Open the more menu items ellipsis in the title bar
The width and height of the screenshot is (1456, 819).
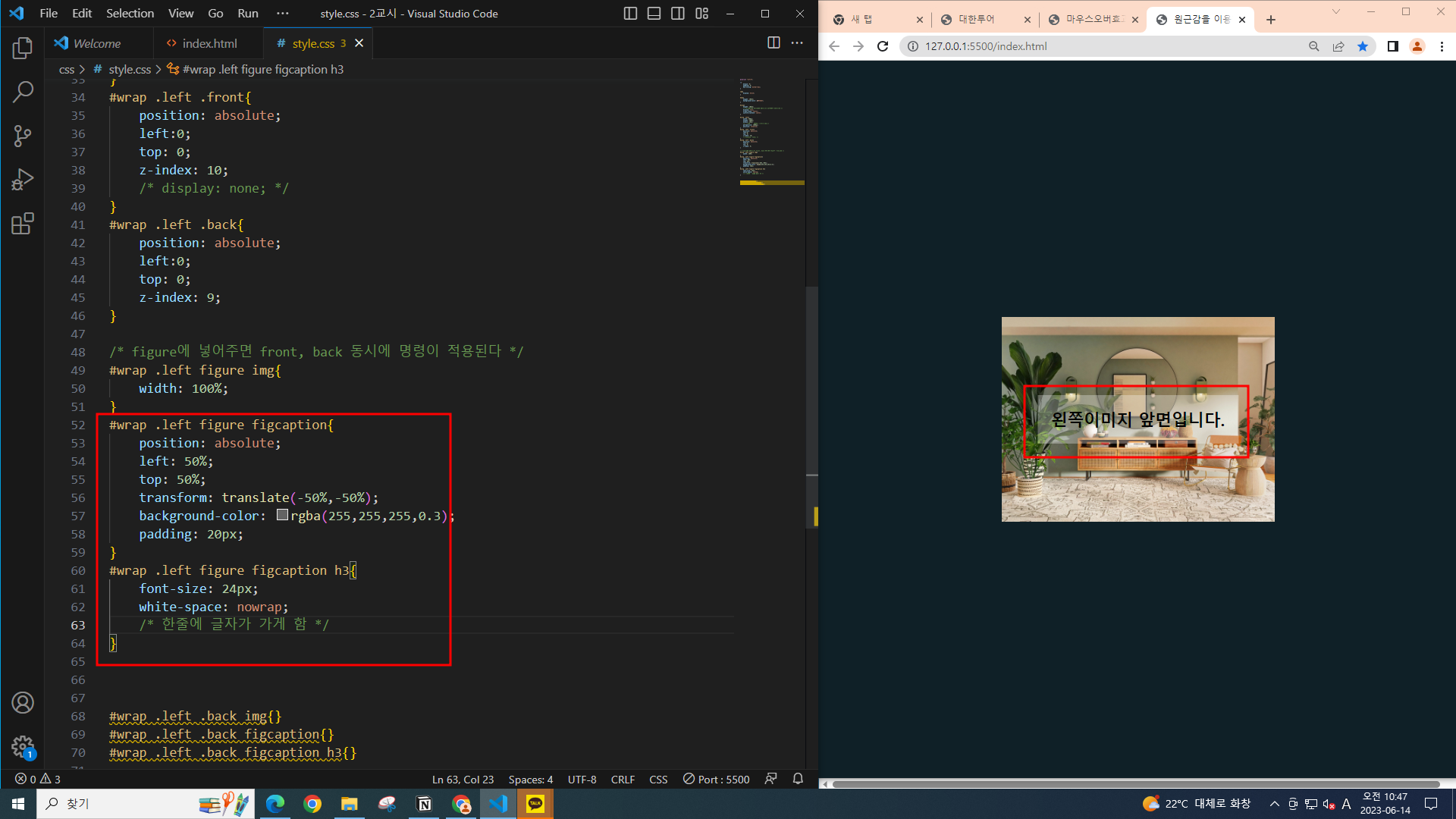283,14
